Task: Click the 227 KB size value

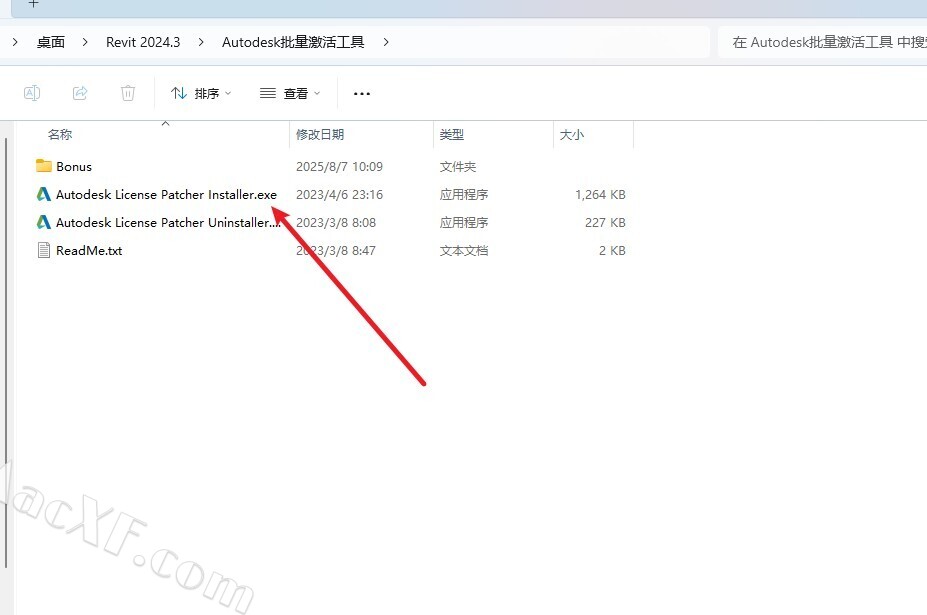Action: [605, 222]
